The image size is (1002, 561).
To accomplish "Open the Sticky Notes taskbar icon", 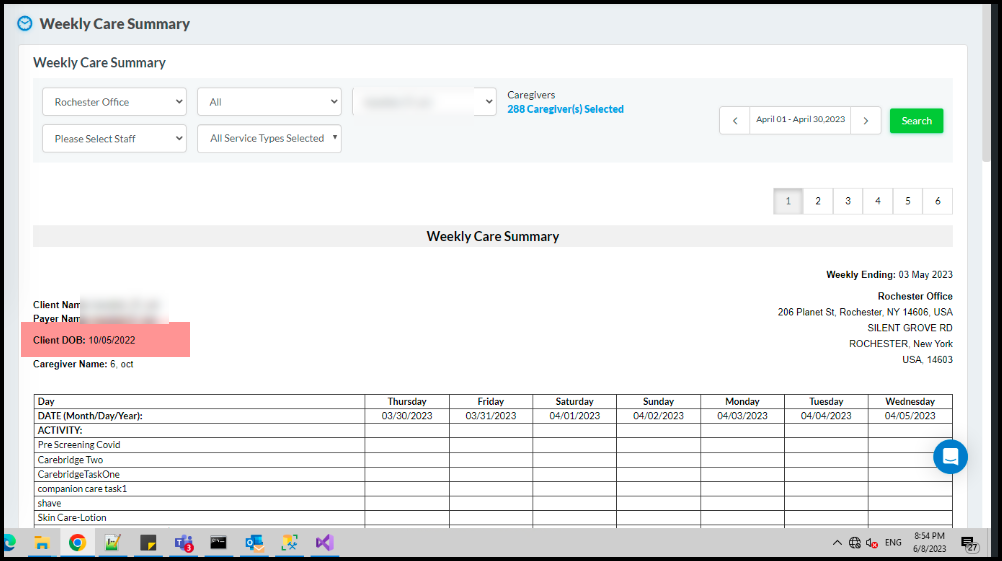I will click(148, 543).
